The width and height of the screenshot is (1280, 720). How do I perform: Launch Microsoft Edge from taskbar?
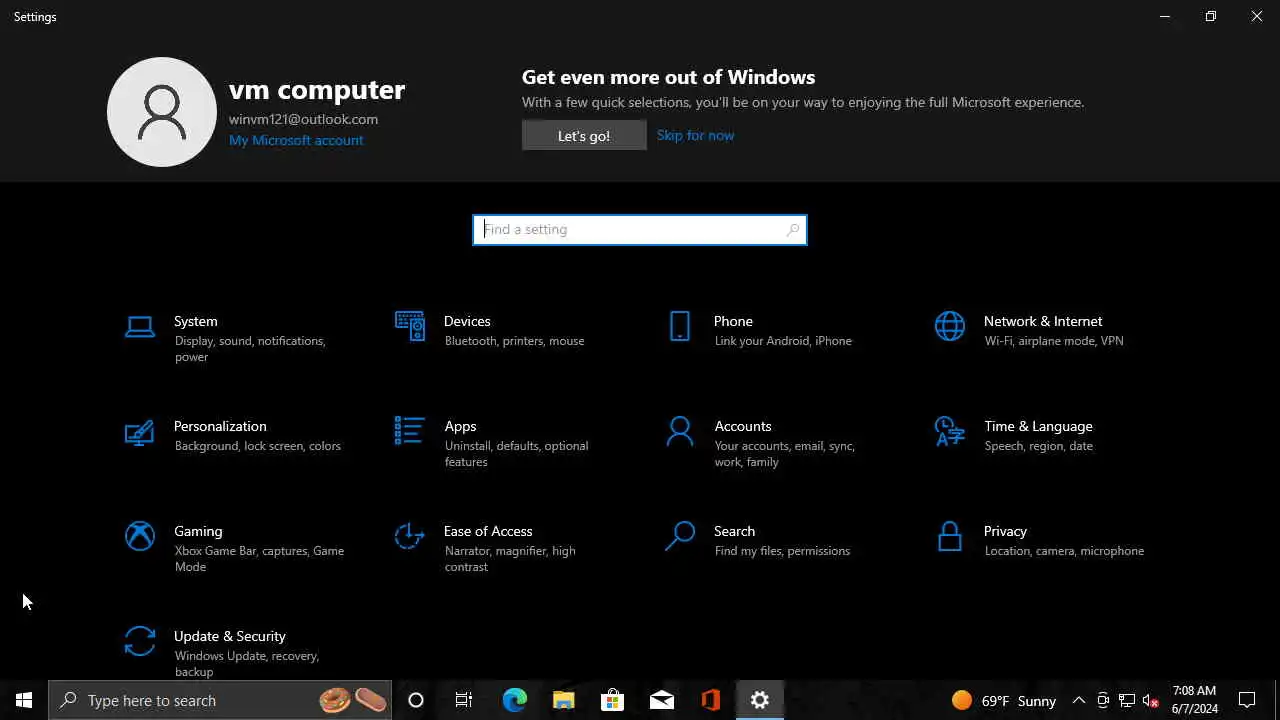pos(514,700)
